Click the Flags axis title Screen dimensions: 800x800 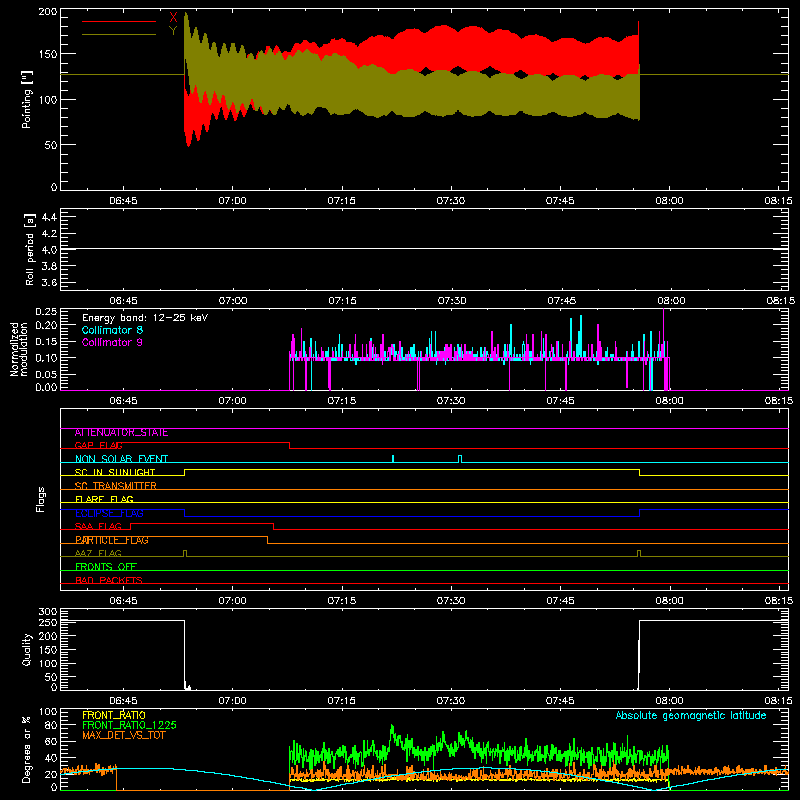(41, 499)
